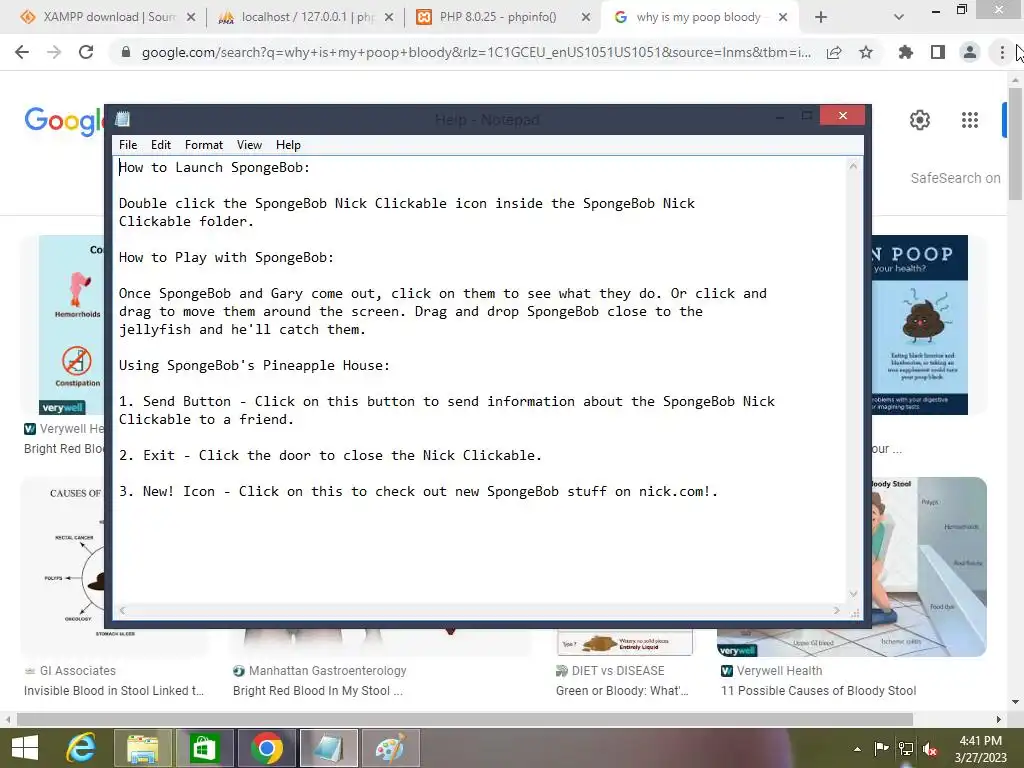Click 'How to Play with SpongeBob:' text line

coord(226,257)
